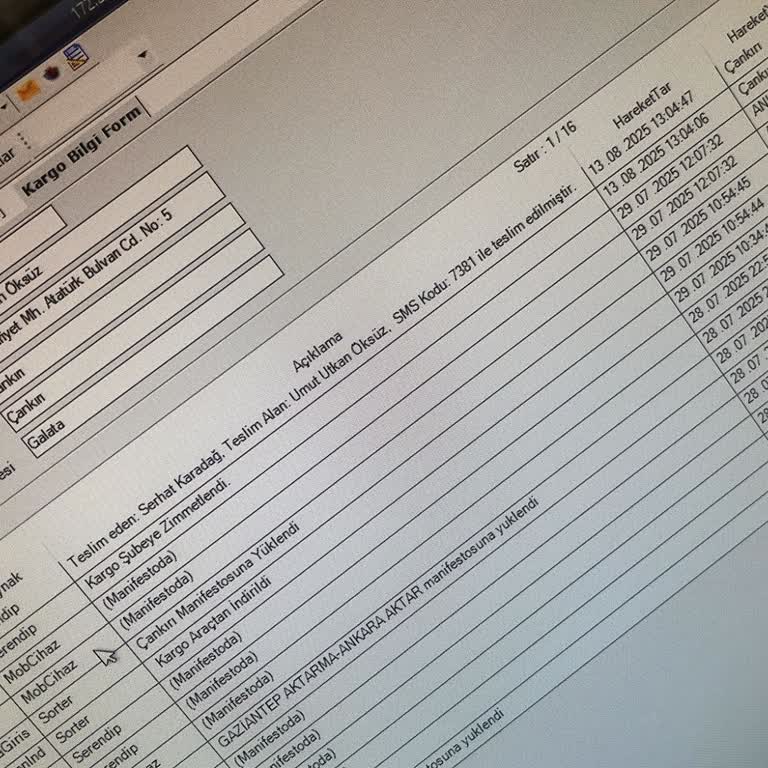Click the Açıklama column header
The width and height of the screenshot is (768, 768).
click(x=317, y=352)
